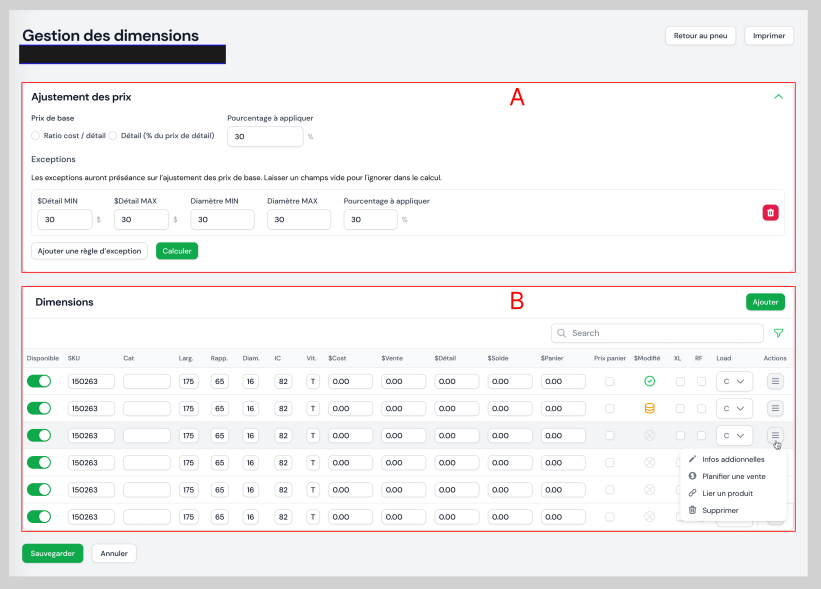Check the Prix panier box in the last row
Viewport: 821px width, 589px height.
609,517
